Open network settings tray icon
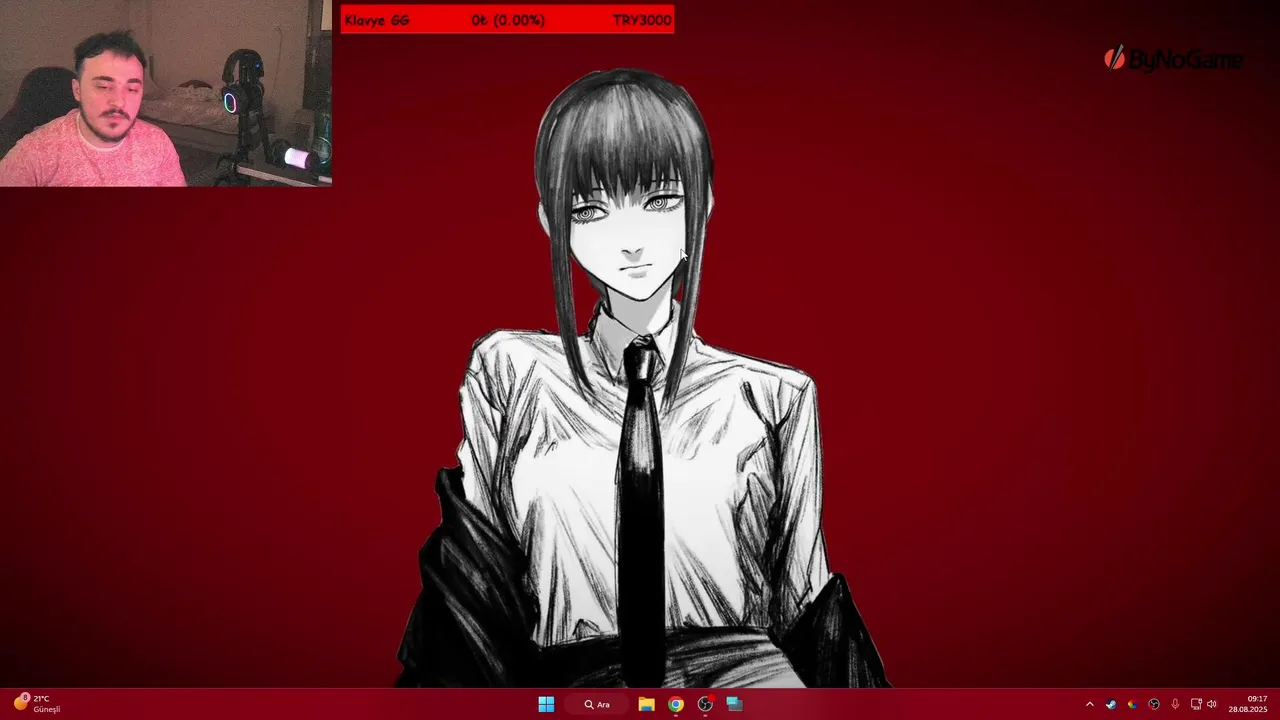 point(1196,704)
